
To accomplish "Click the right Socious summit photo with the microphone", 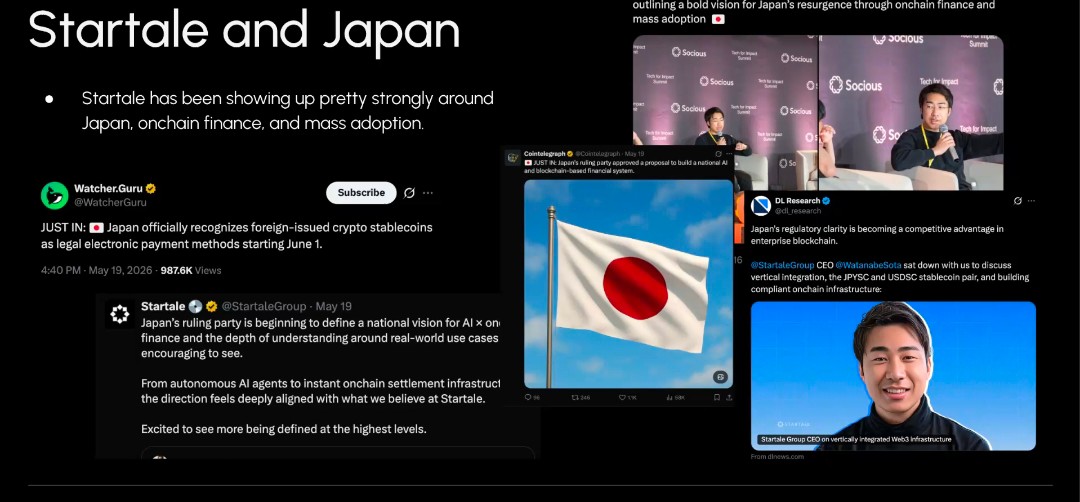I will click(911, 113).
